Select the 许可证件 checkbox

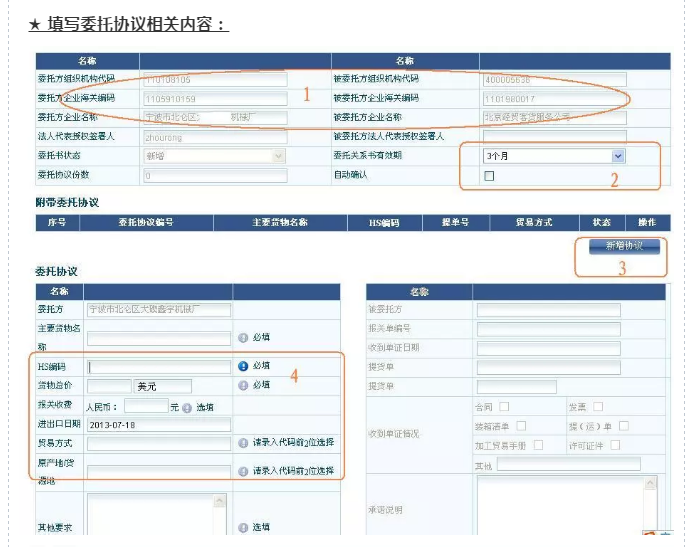(615, 445)
